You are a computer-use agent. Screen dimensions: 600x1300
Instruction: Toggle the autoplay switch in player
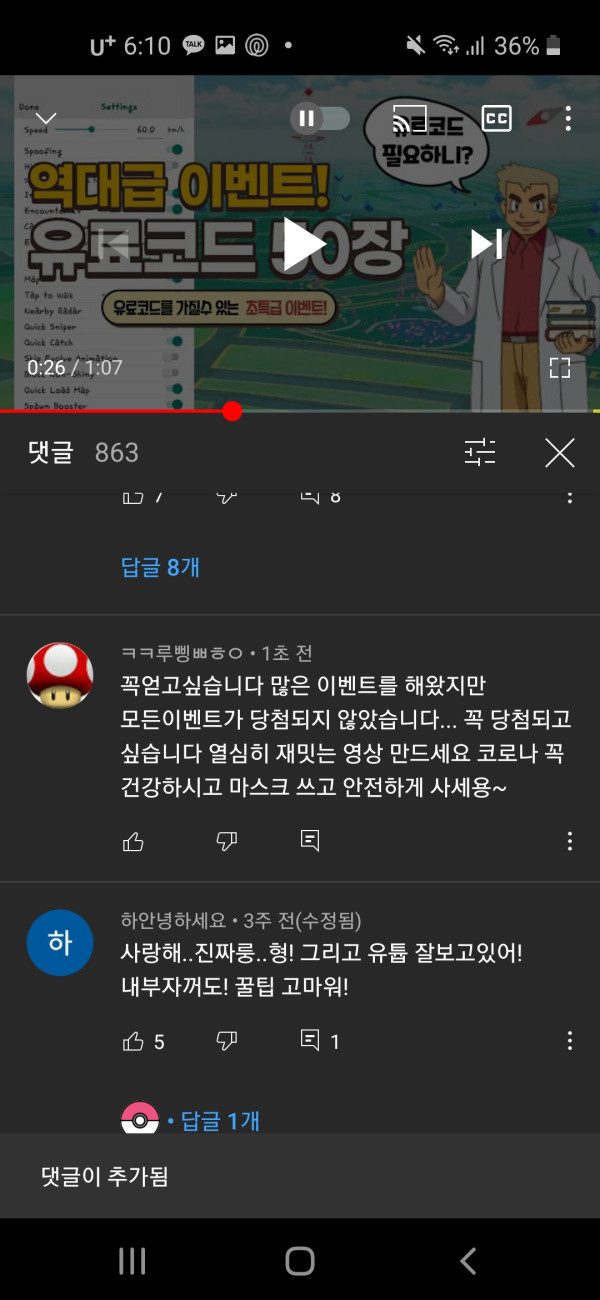click(320, 118)
